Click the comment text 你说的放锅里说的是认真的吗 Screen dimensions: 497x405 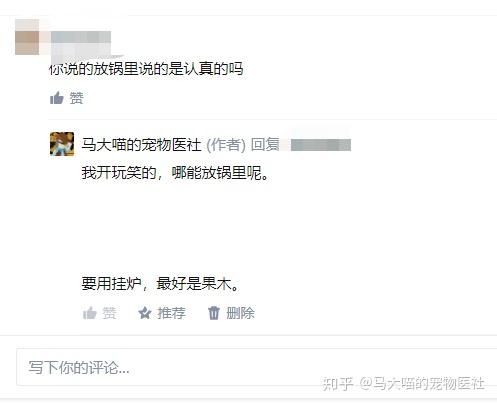(x=146, y=69)
